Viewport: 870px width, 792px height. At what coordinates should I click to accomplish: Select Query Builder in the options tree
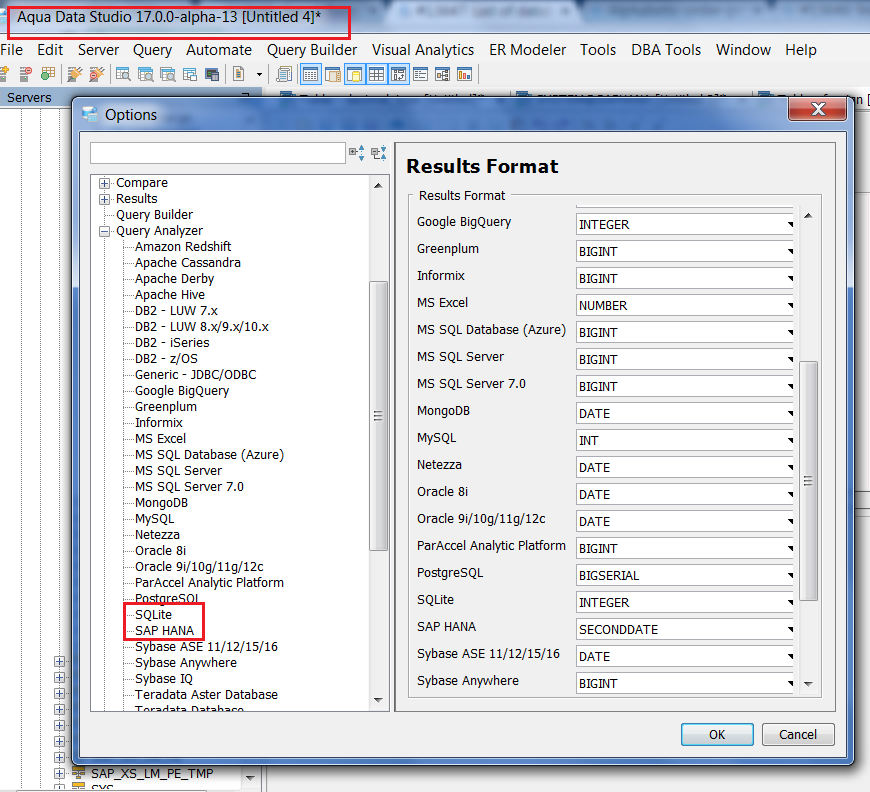pyautogui.click(x=154, y=215)
